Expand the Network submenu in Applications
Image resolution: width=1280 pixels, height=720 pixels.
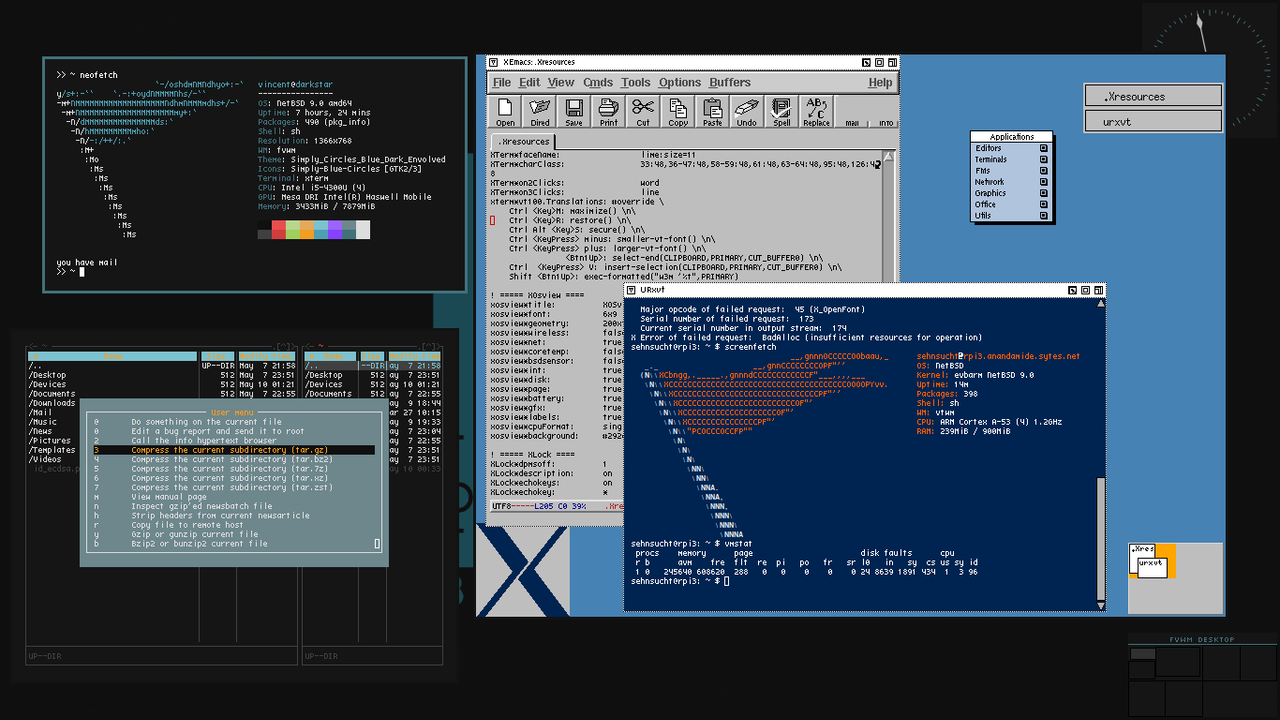[x=1011, y=182]
